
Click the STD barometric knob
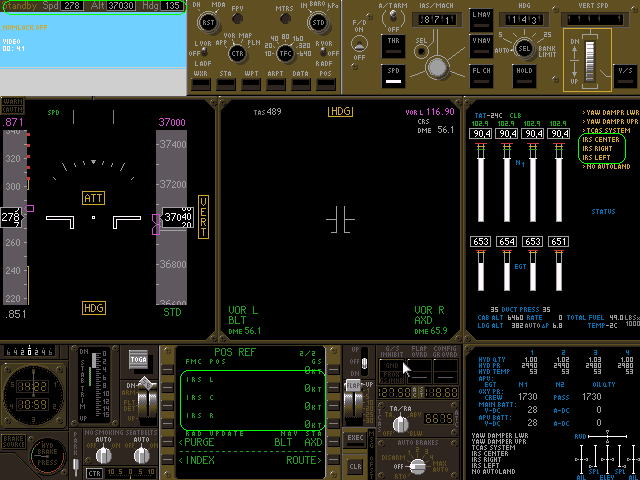(318, 22)
